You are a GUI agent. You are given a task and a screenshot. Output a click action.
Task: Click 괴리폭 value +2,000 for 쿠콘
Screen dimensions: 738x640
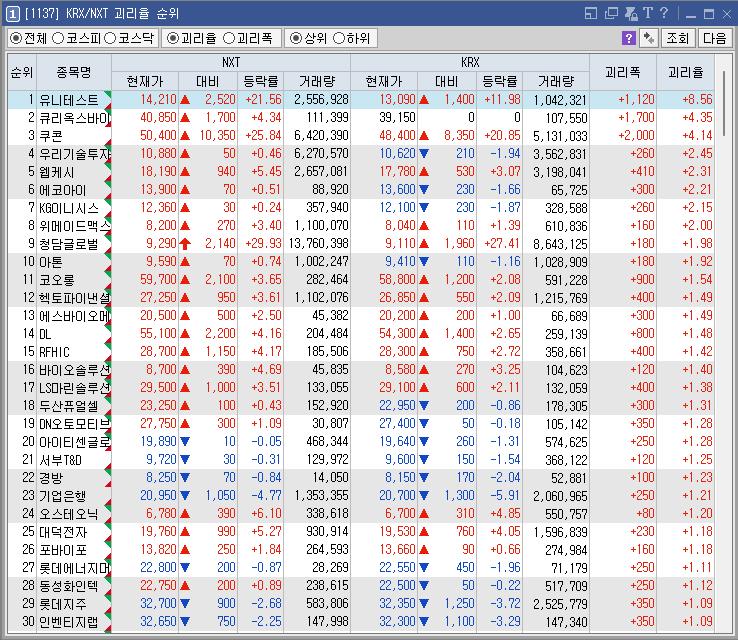[636, 136]
